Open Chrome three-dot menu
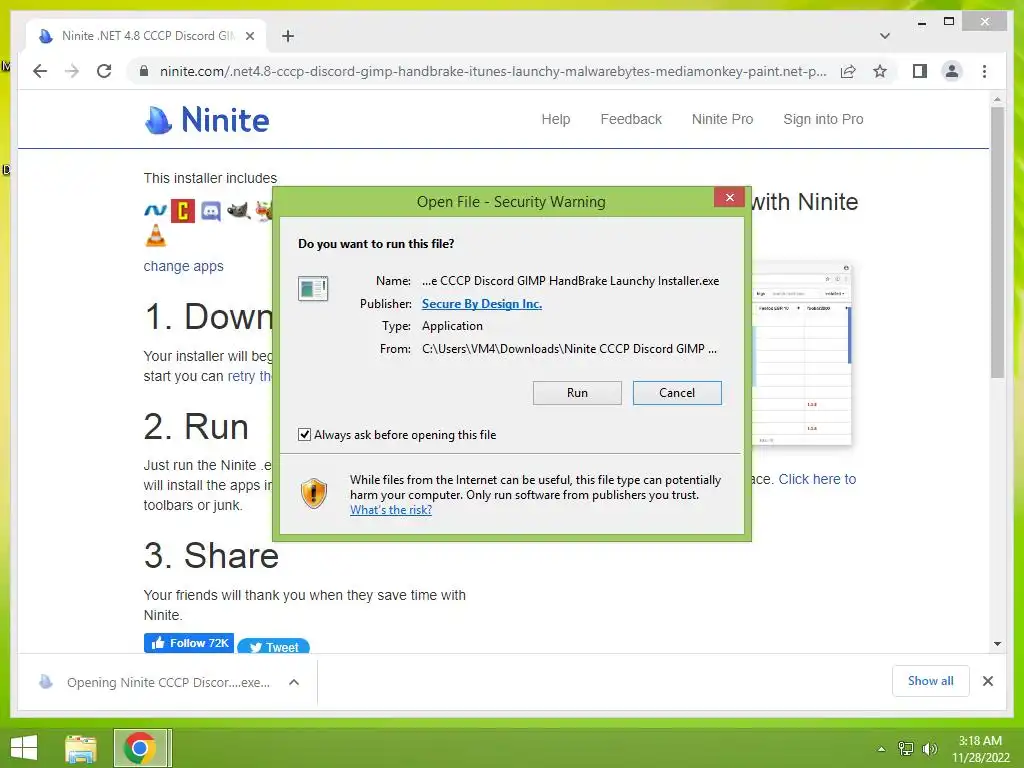The width and height of the screenshot is (1024, 768). [984, 71]
